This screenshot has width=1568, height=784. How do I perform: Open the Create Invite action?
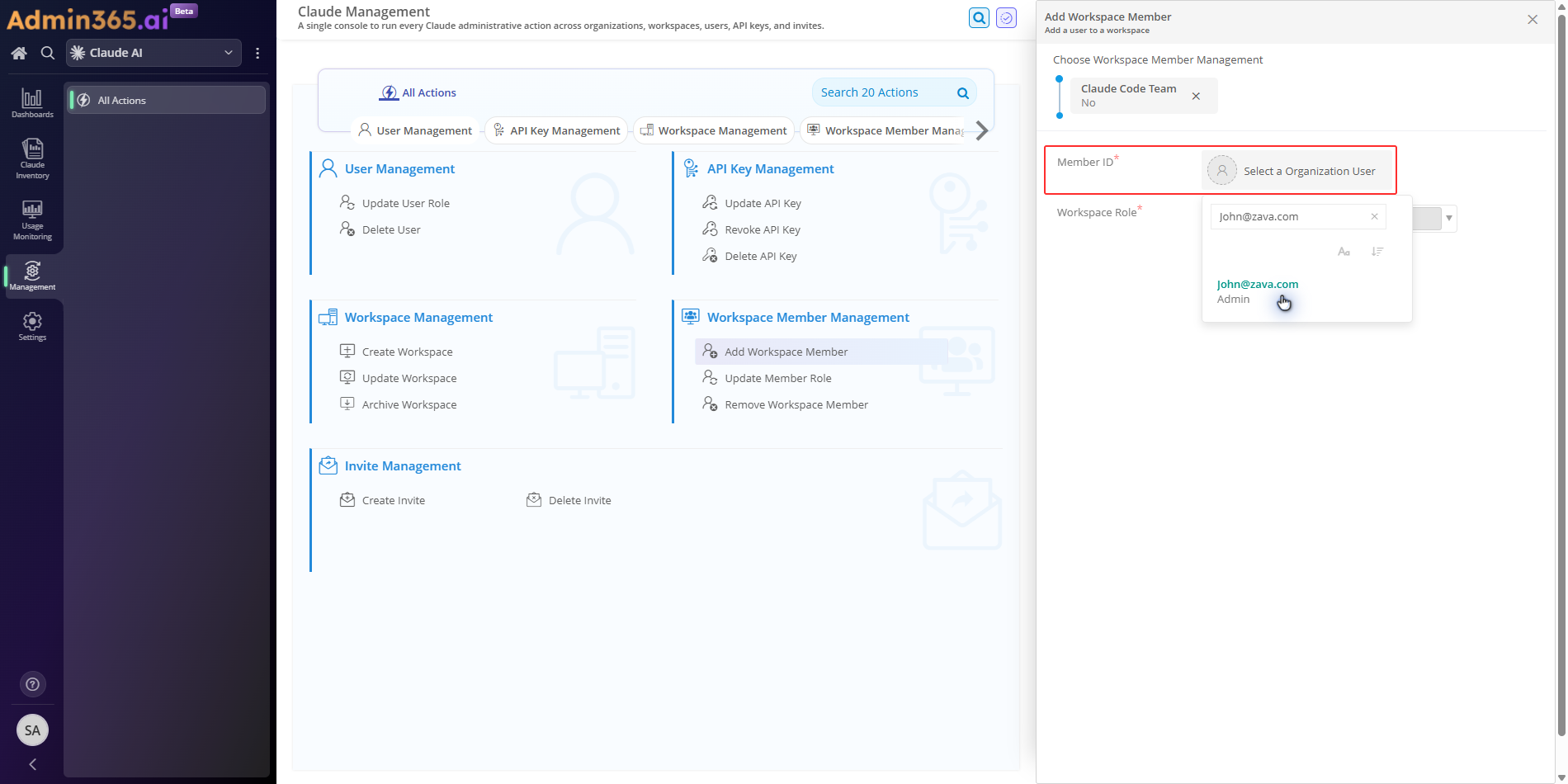[x=394, y=500]
